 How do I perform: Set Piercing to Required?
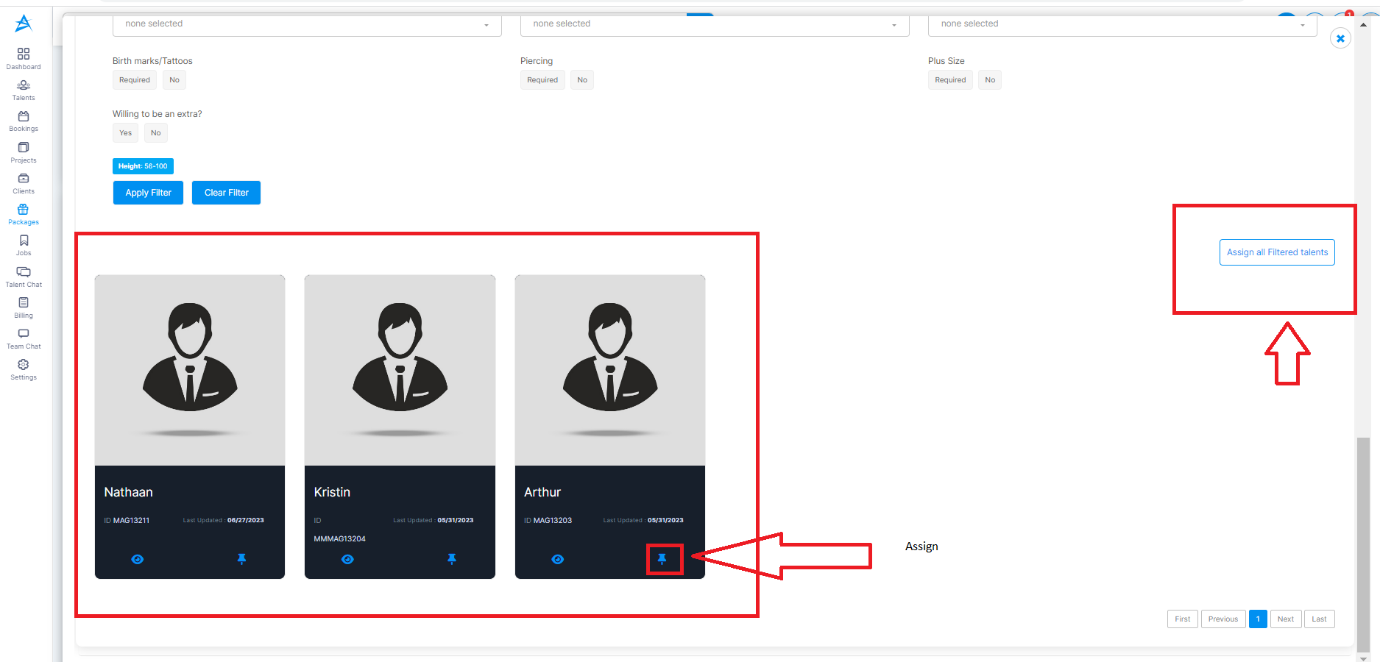542,80
